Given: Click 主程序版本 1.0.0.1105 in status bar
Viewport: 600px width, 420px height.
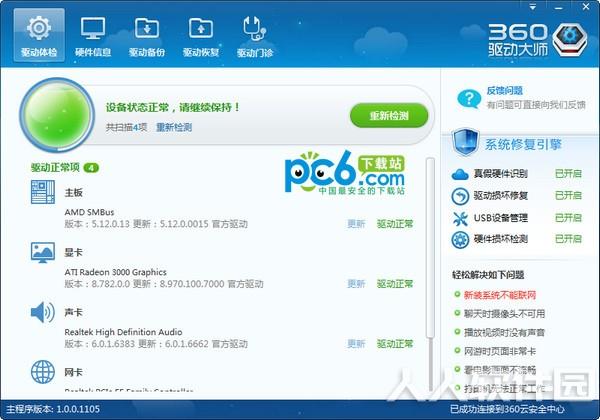Looking at the screenshot, I should tap(53, 409).
